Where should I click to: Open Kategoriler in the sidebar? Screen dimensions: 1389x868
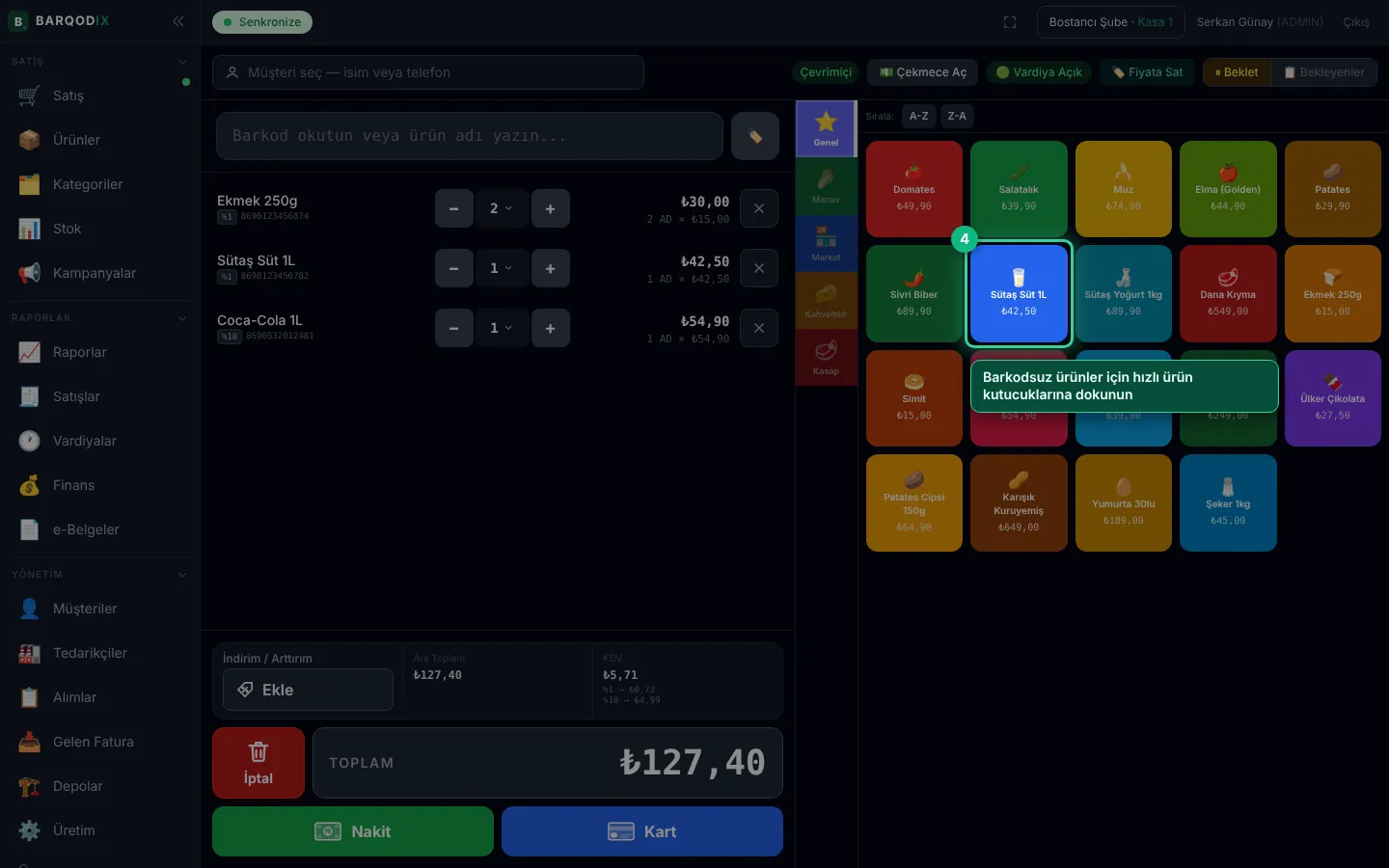pos(99,184)
